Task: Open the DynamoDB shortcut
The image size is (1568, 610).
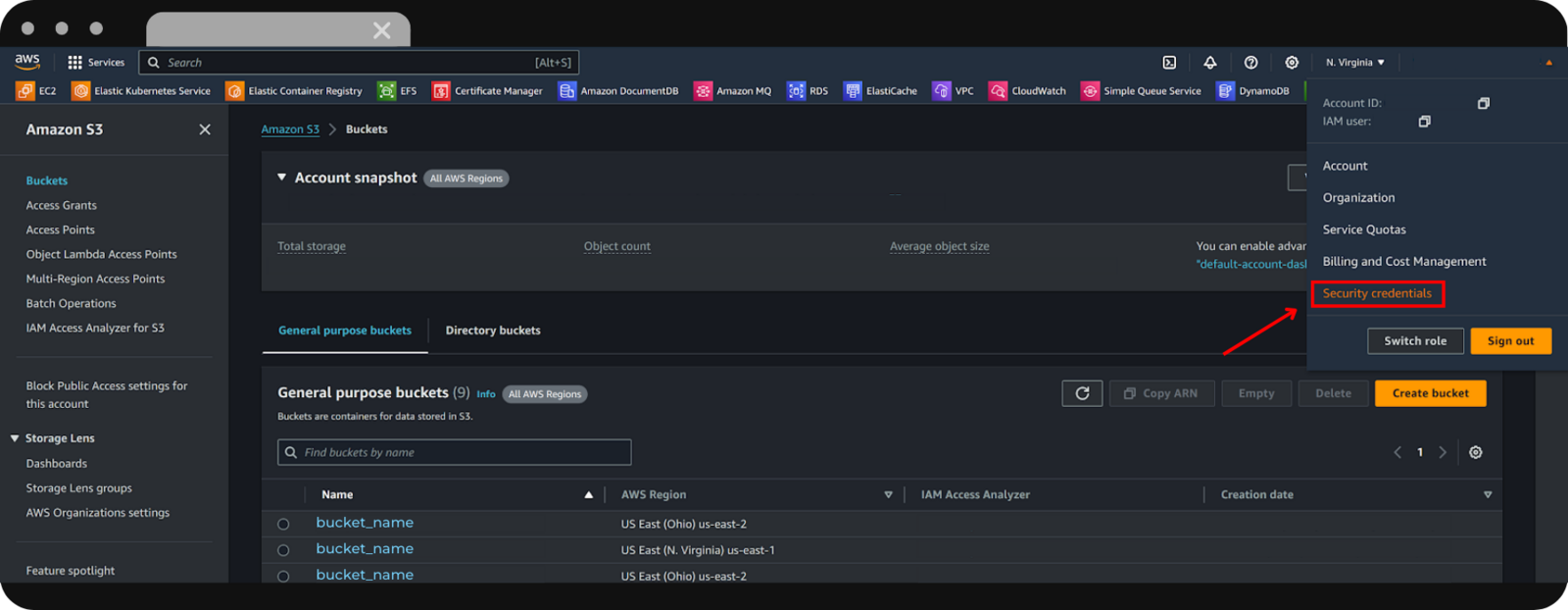Action: click(1253, 90)
